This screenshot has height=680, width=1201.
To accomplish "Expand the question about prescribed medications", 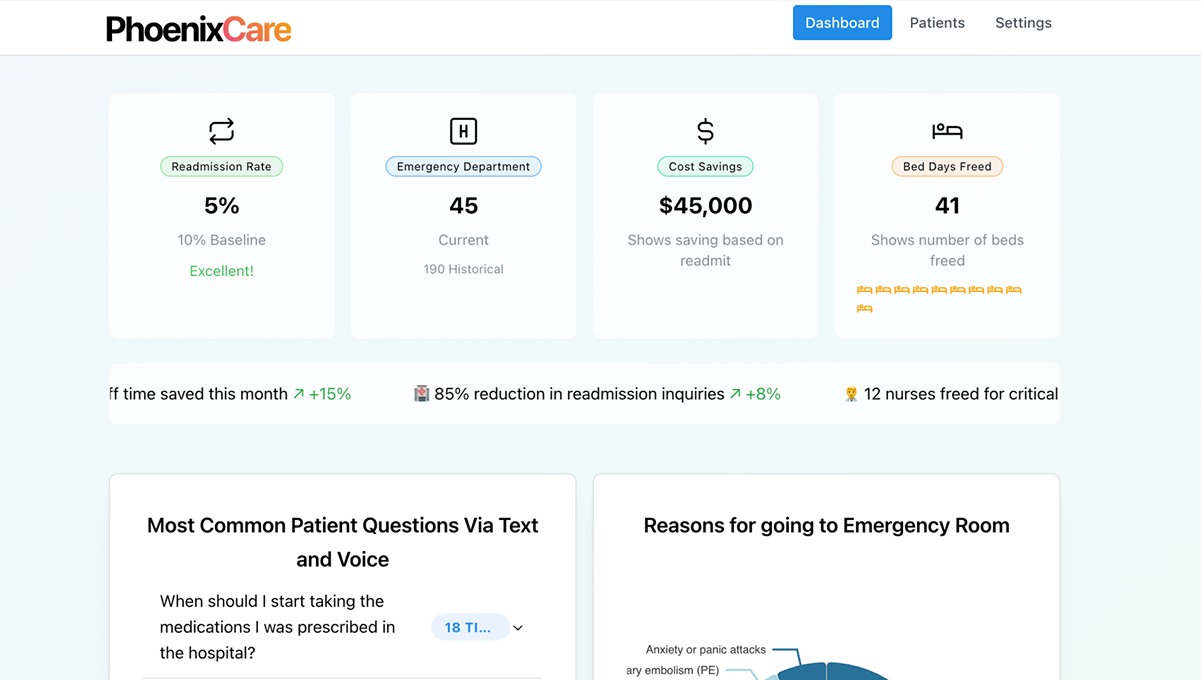I will click(x=277, y=627).
